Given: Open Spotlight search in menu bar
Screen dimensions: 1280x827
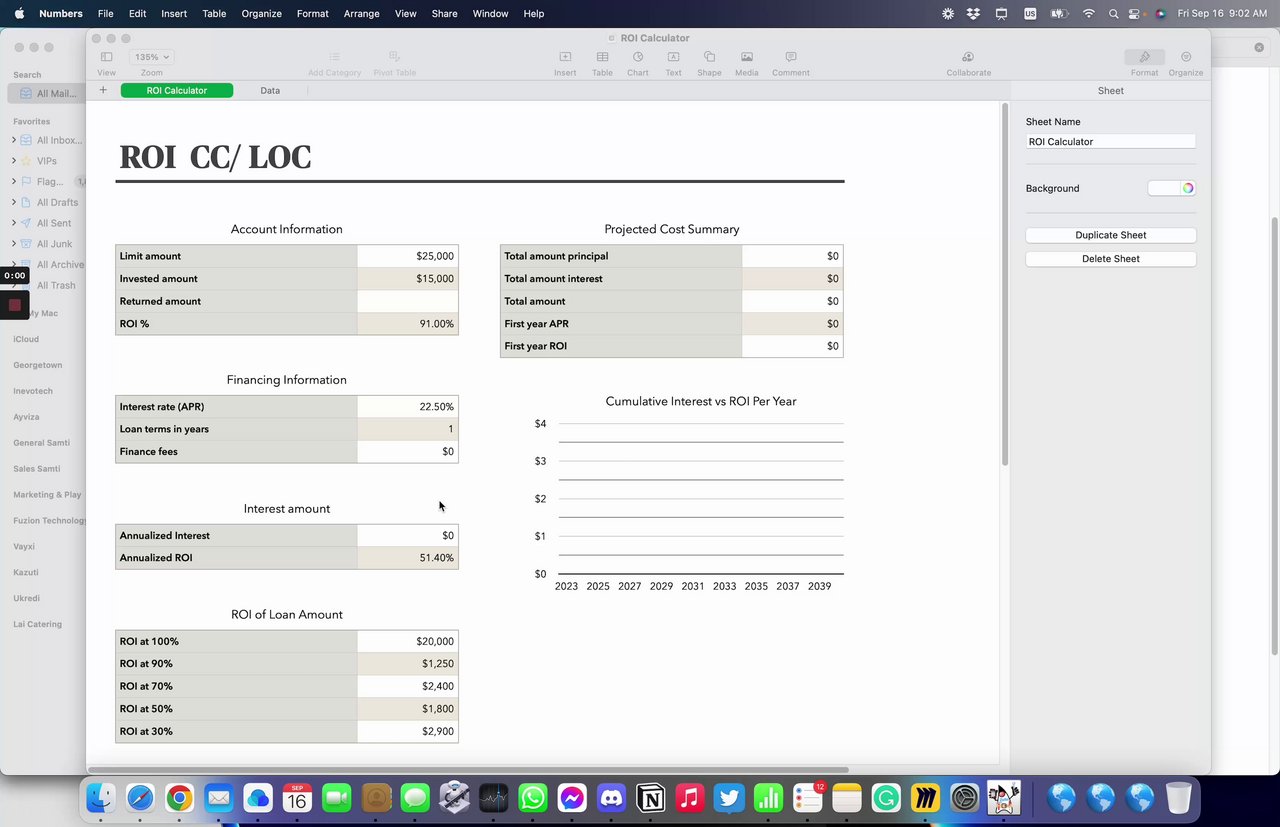Looking at the screenshot, I should [x=1113, y=14].
